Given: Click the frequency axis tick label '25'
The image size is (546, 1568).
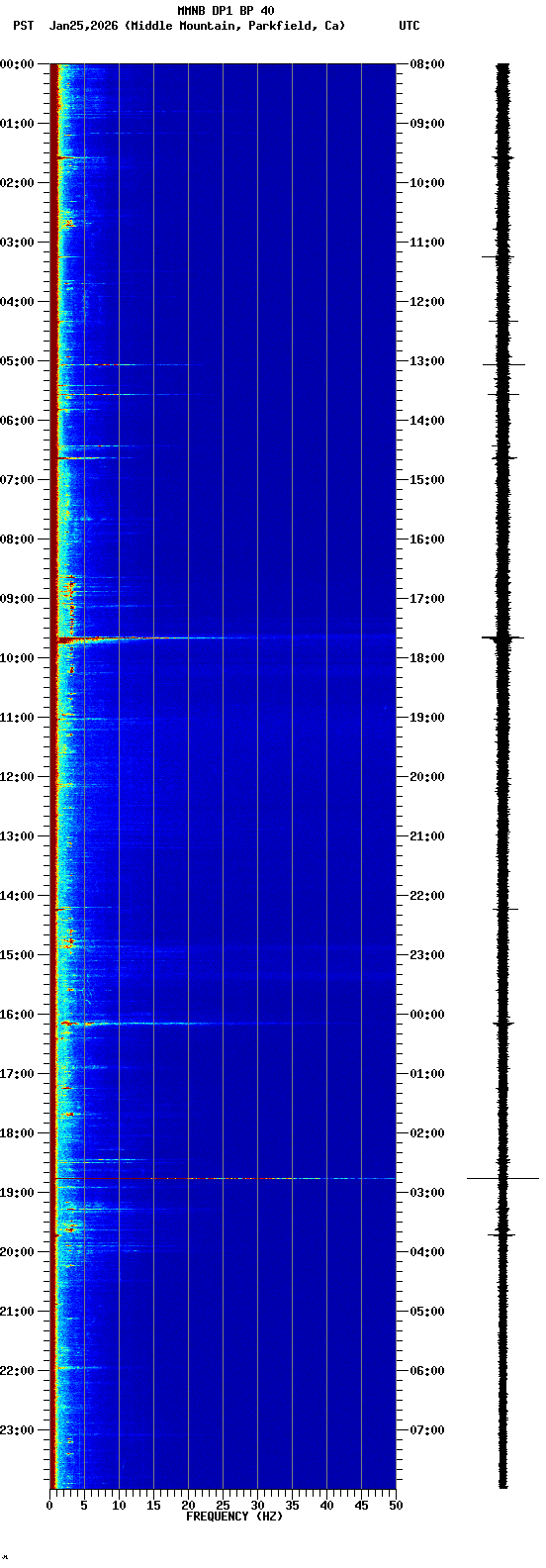Looking at the screenshot, I should point(223,1506).
